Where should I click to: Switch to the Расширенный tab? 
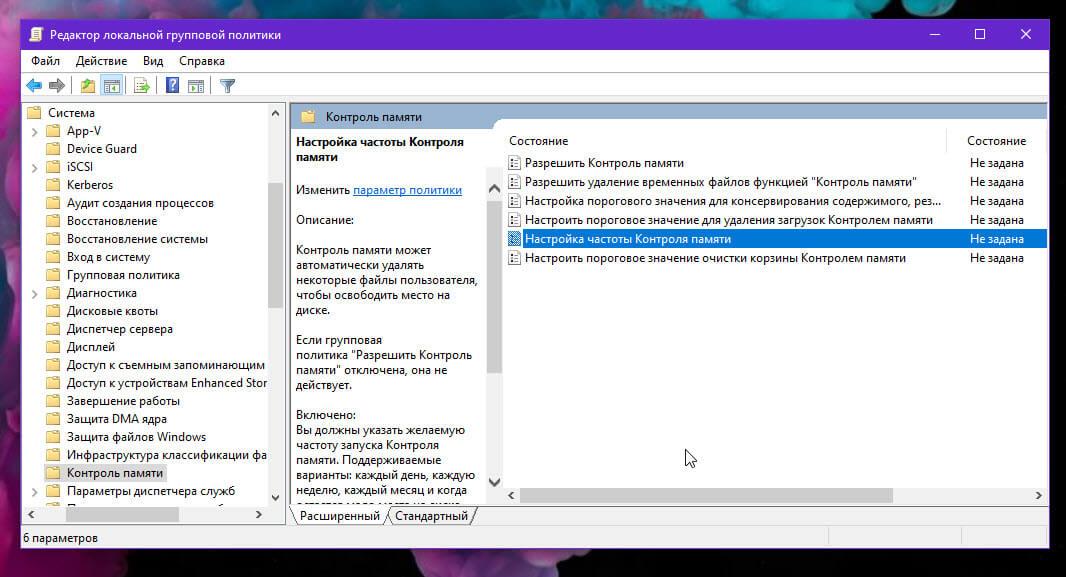[x=339, y=516]
